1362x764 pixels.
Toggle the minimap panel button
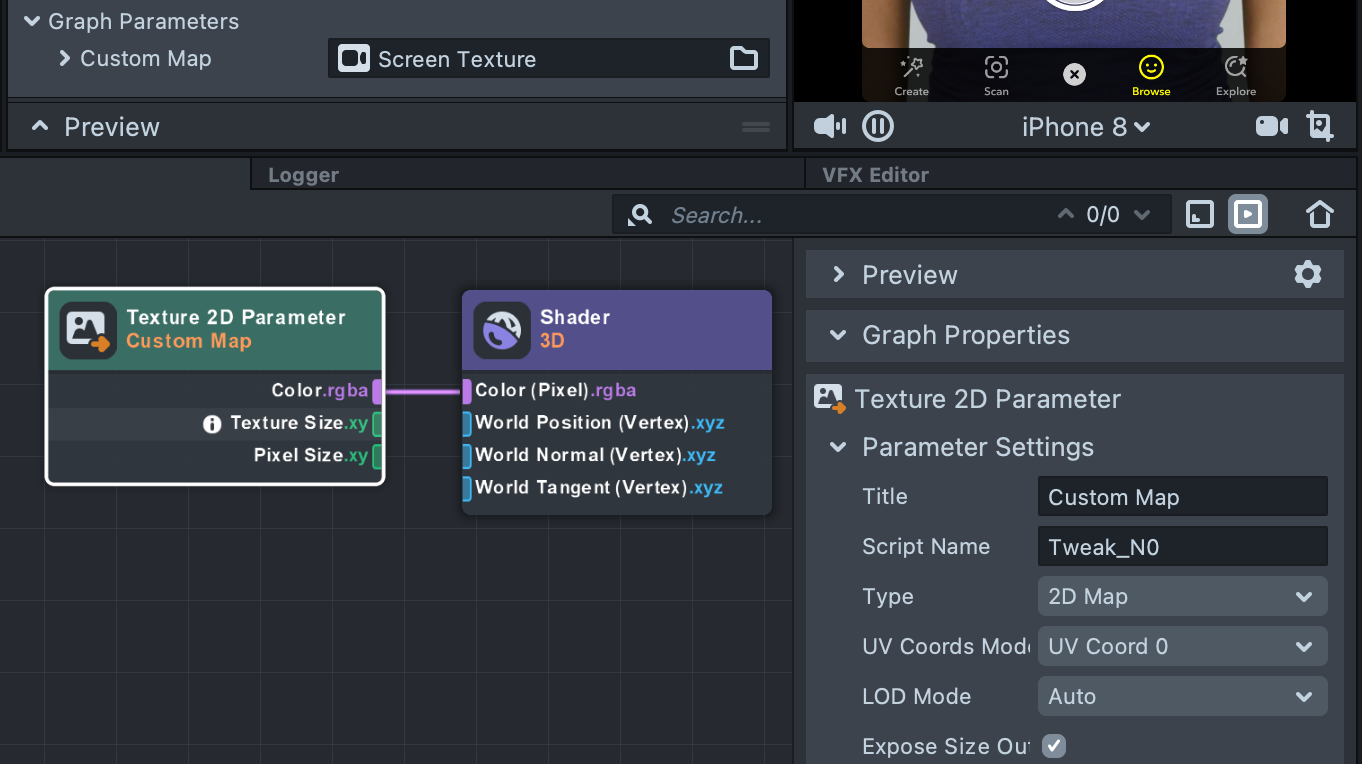[1199, 215]
